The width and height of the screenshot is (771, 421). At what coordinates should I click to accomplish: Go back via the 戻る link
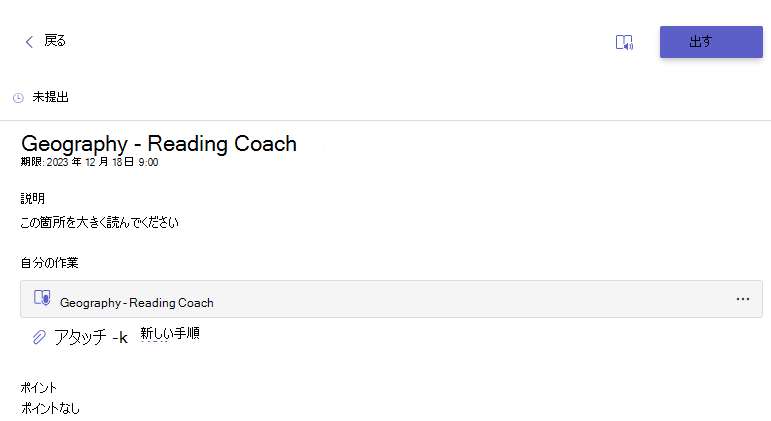tap(55, 41)
